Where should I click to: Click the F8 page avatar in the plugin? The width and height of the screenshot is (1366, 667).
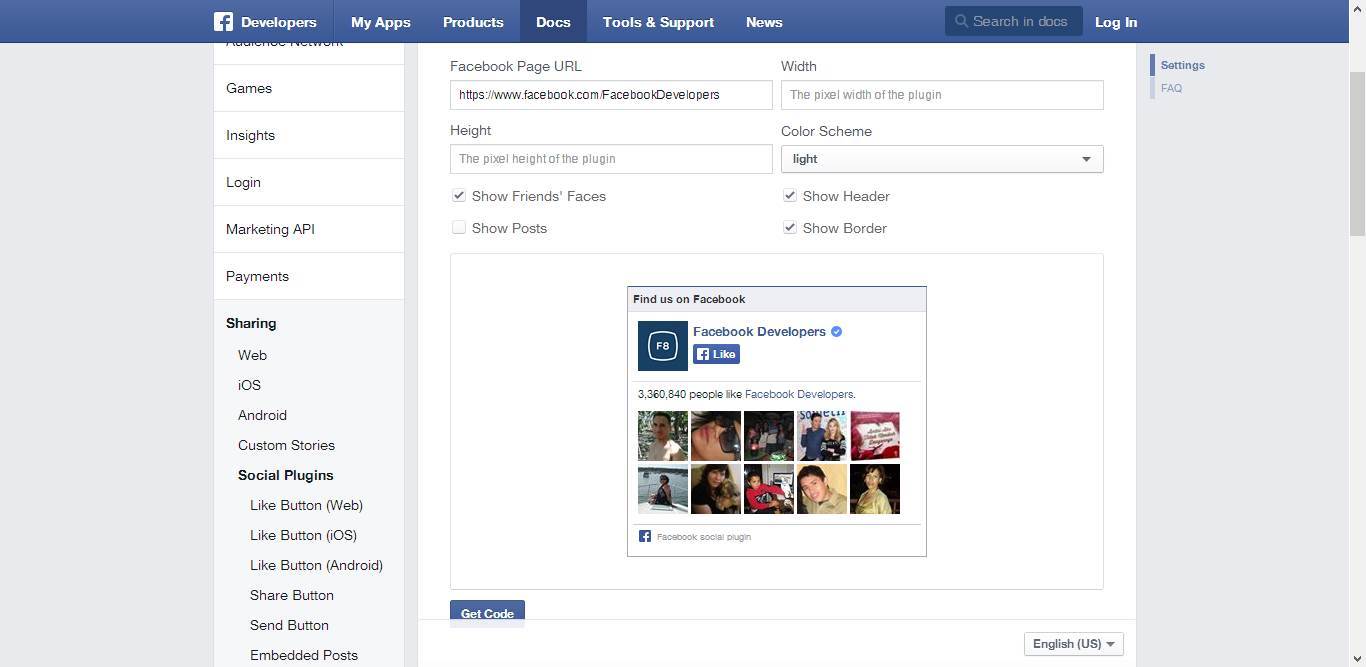(662, 346)
